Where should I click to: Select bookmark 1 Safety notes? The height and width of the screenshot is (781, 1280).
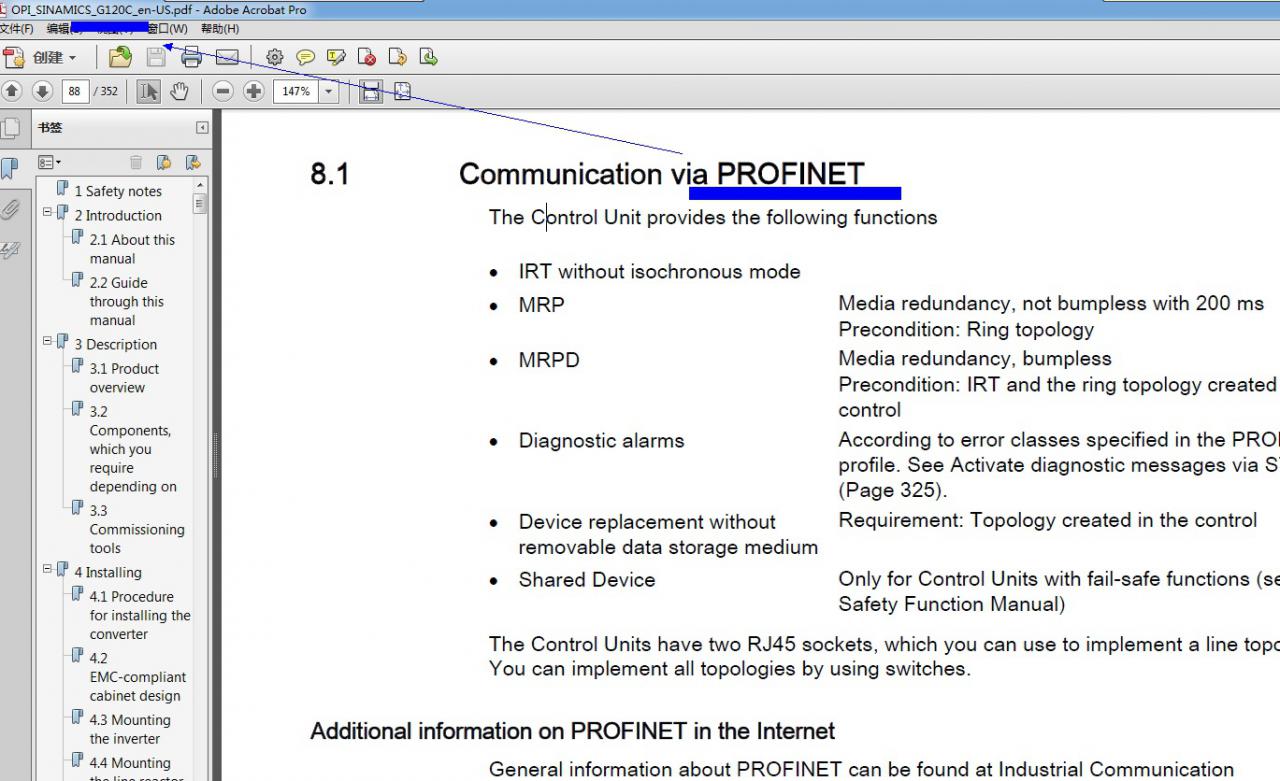pos(118,191)
